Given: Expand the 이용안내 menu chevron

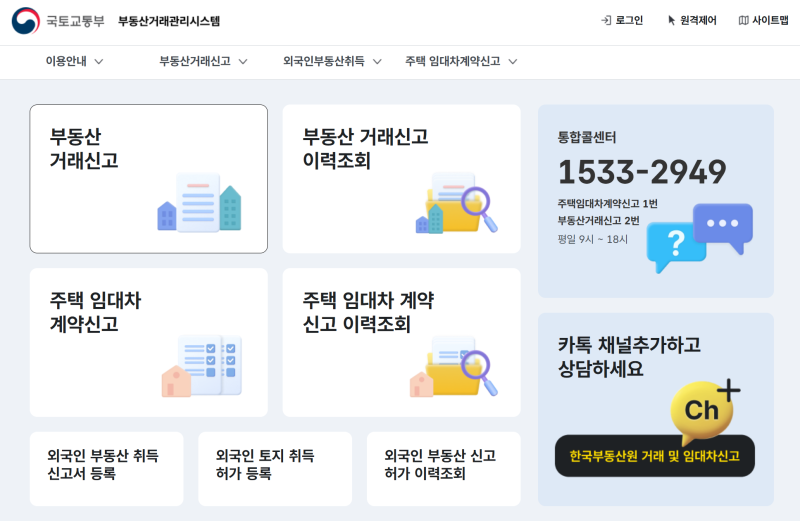Looking at the screenshot, I should click(99, 62).
